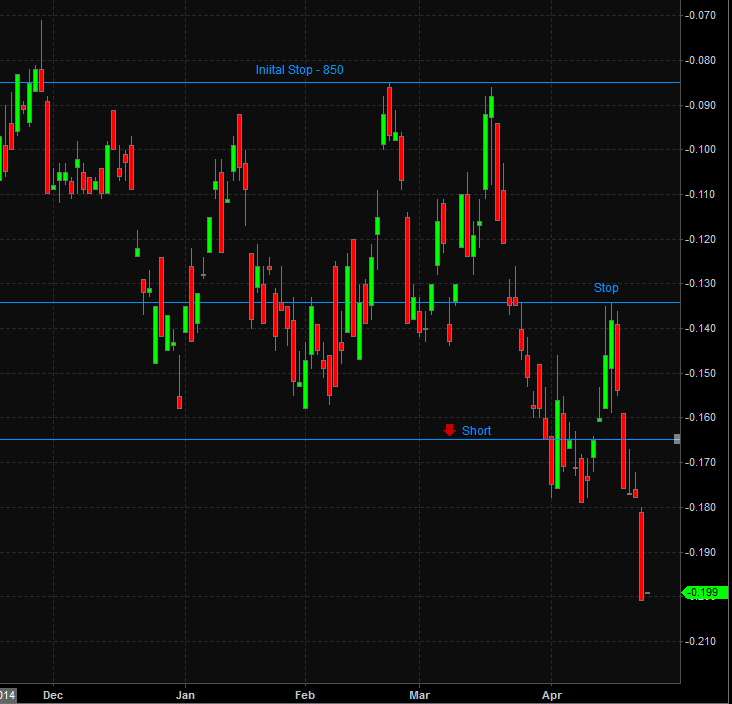Click the -0.120 price axis label
The width and height of the screenshot is (732, 704).
700,239
